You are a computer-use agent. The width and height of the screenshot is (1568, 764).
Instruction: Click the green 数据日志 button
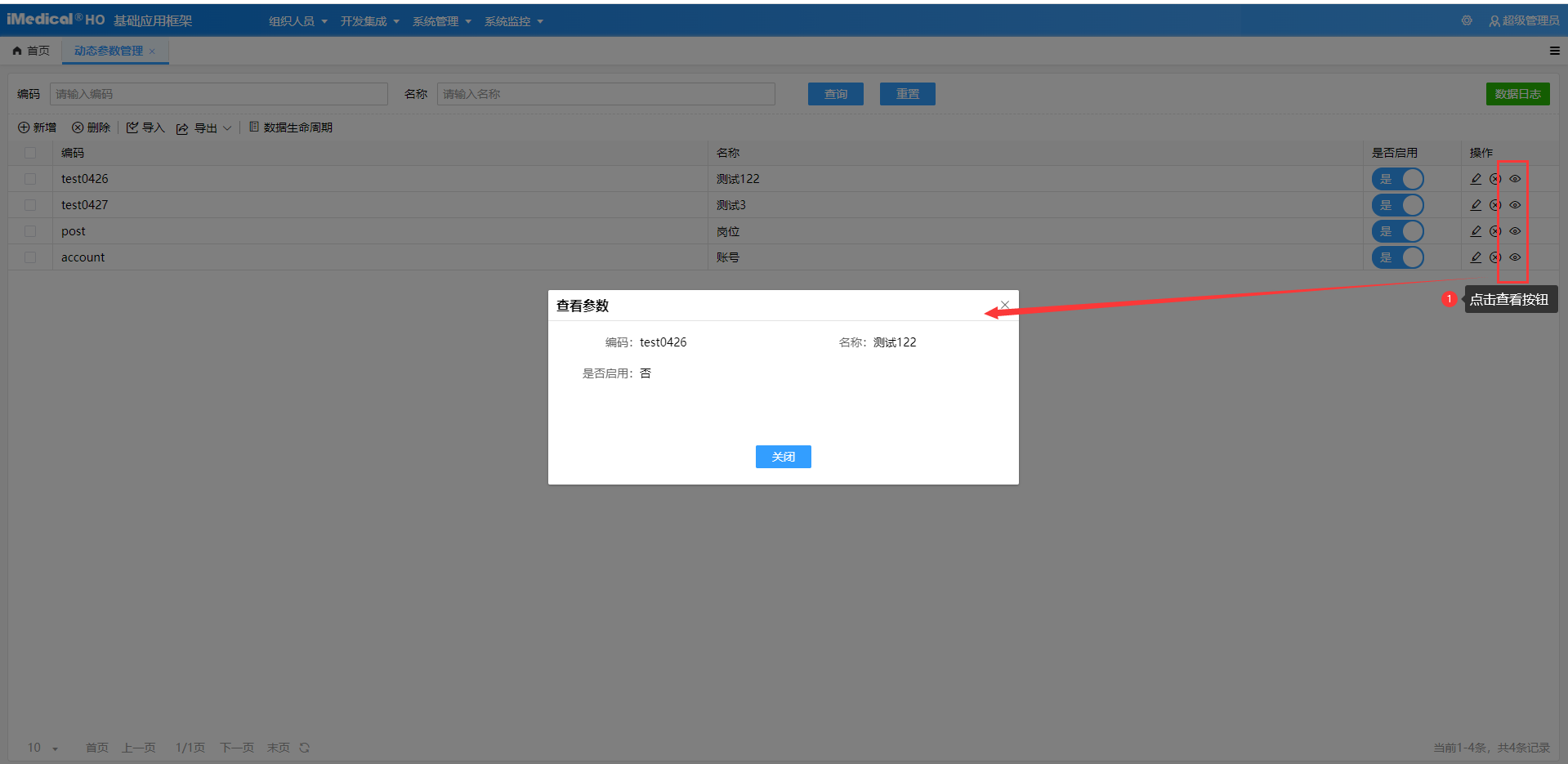pos(1517,94)
